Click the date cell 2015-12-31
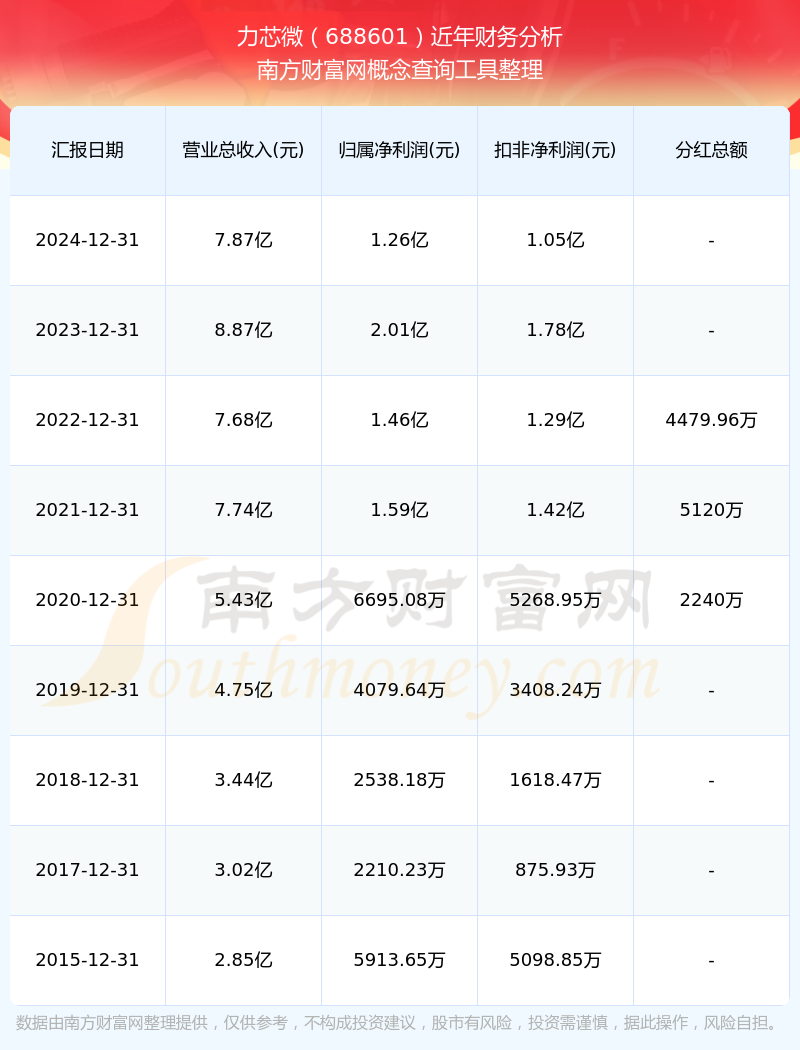 tap(88, 960)
